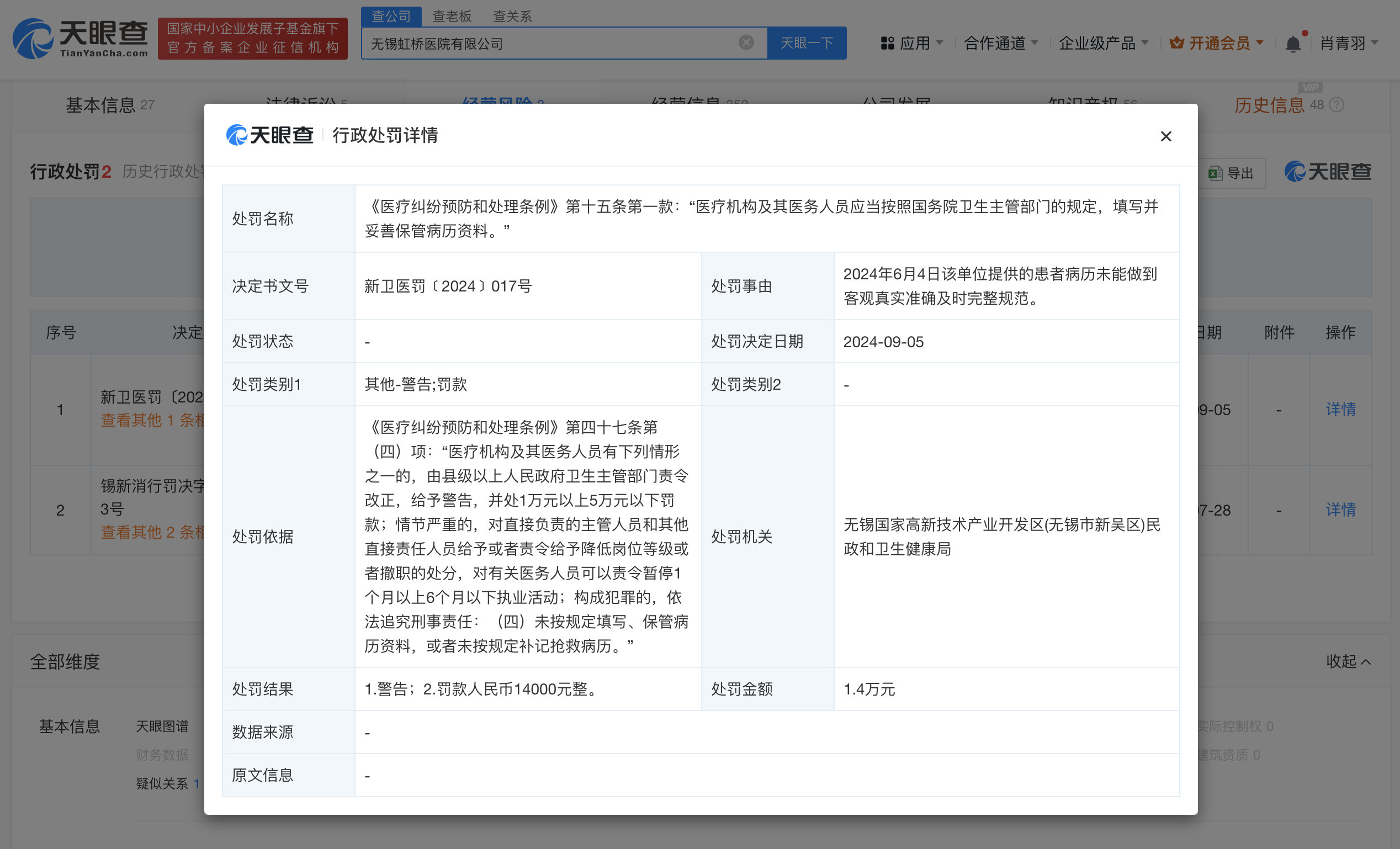Switch to the 查关系 tab
Screen dimensions: 1400x849
(512, 16)
